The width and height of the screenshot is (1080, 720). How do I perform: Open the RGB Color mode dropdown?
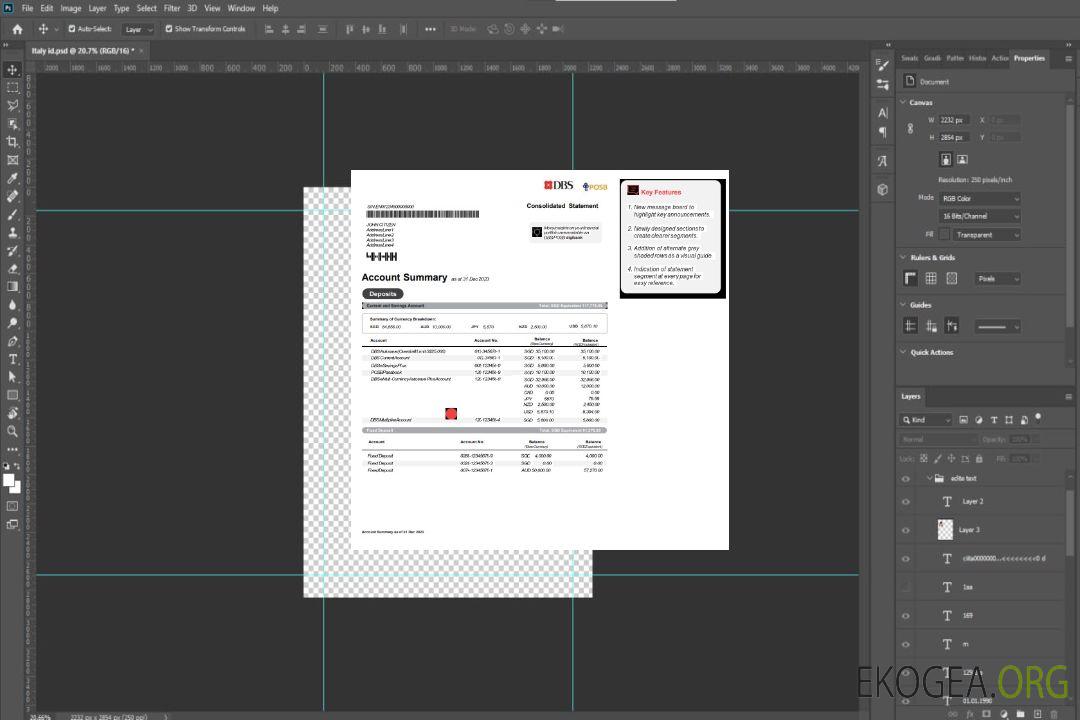(x=980, y=198)
